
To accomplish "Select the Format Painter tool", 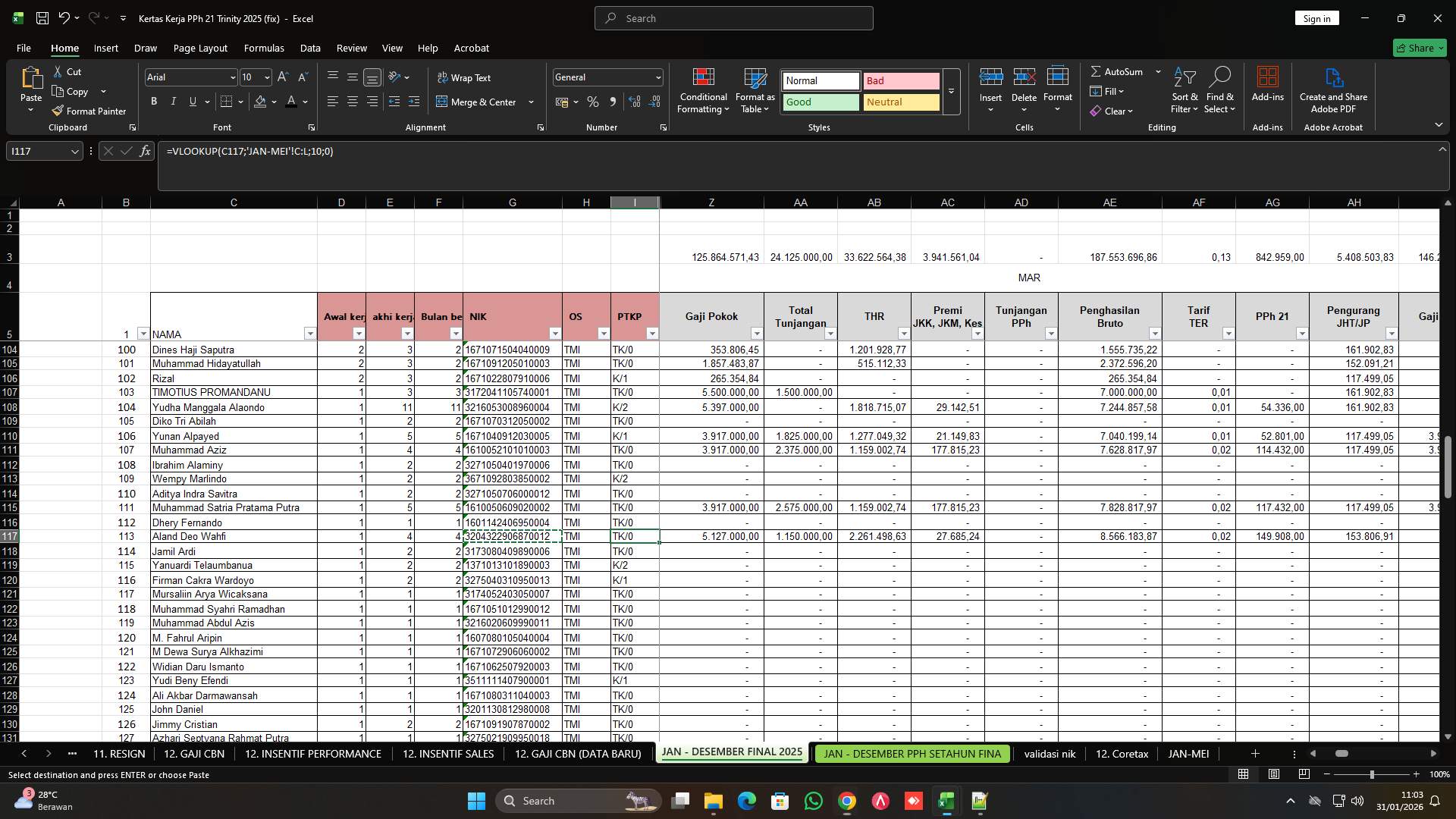I will tap(89, 111).
